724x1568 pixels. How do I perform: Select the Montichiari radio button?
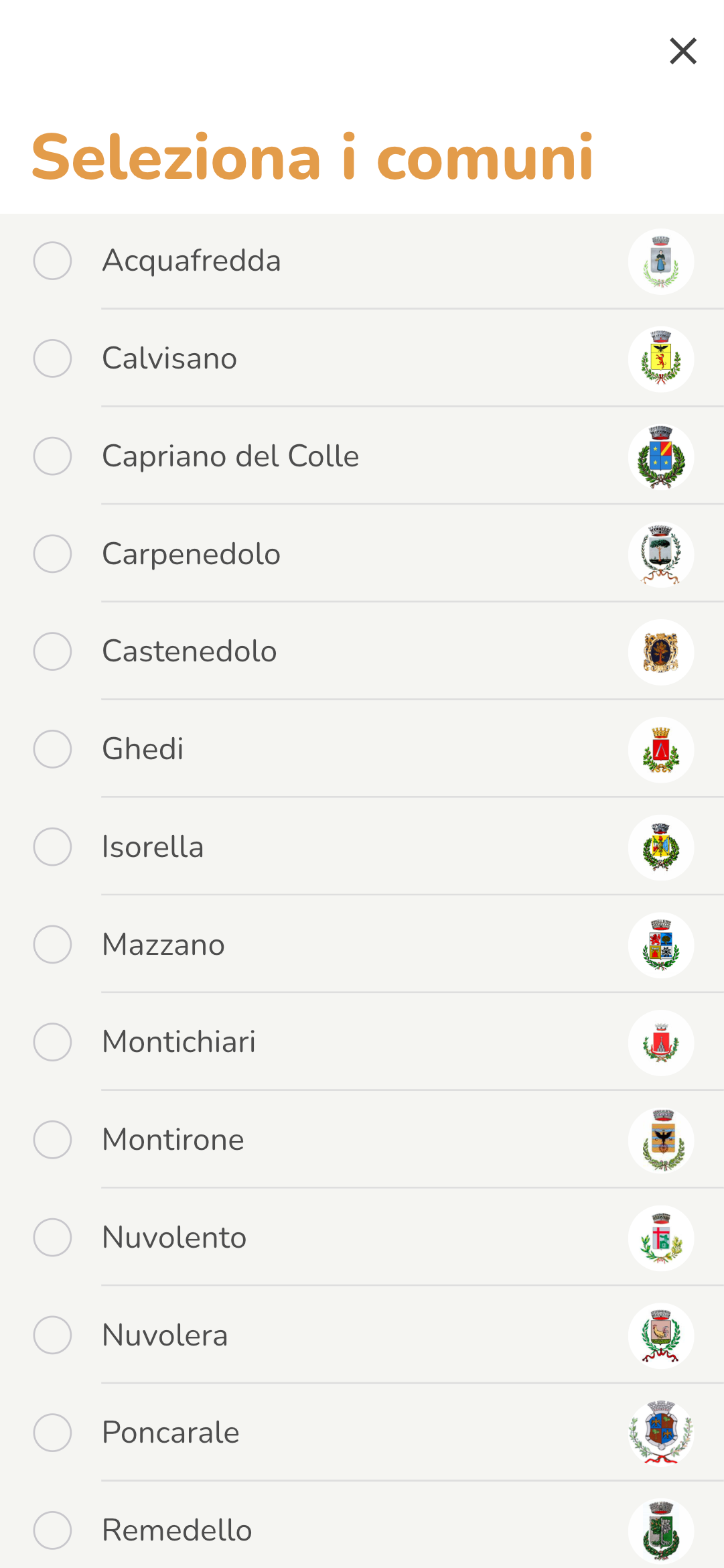click(x=52, y=1042)
